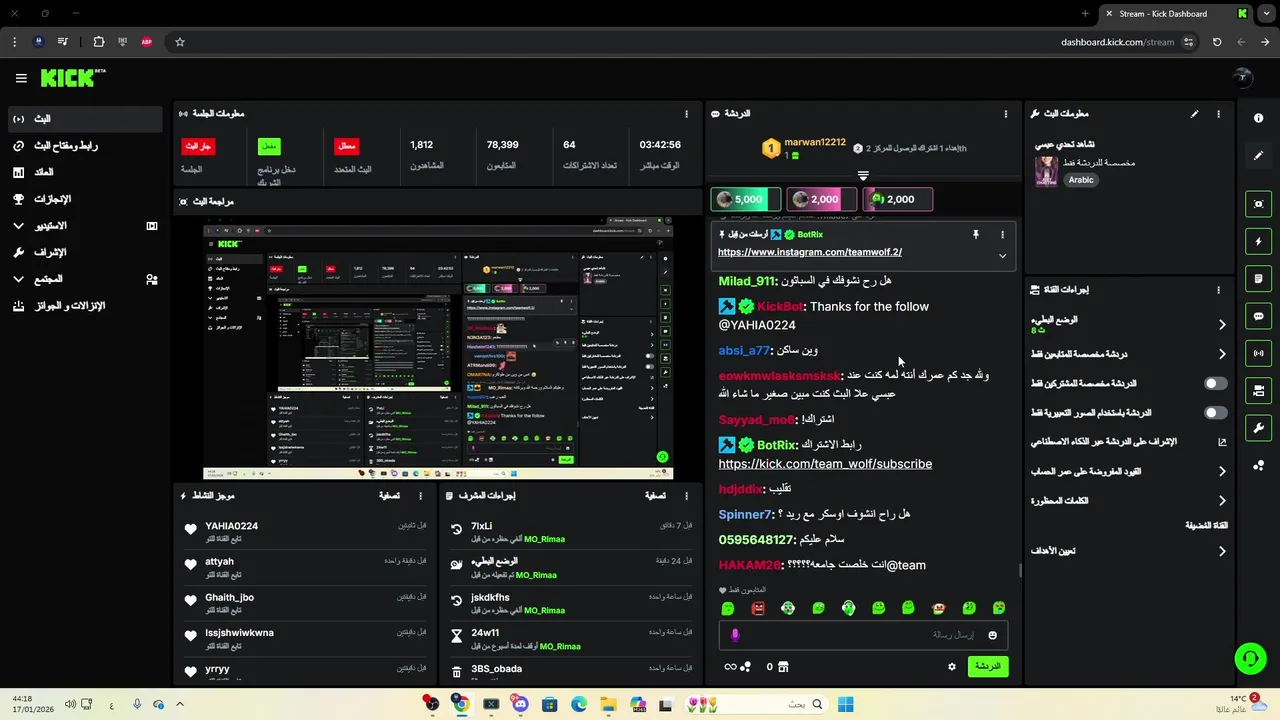
Task: Click the Arabic language tag
Action: pos(1081,180)
